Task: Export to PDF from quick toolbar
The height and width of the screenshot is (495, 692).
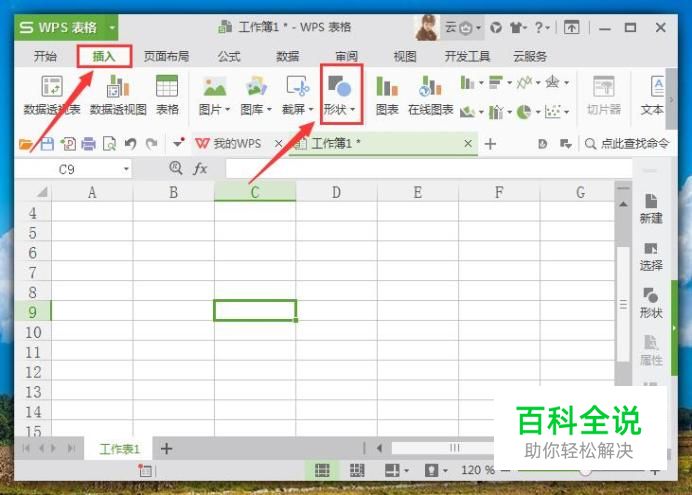Action: pos(68,144)
